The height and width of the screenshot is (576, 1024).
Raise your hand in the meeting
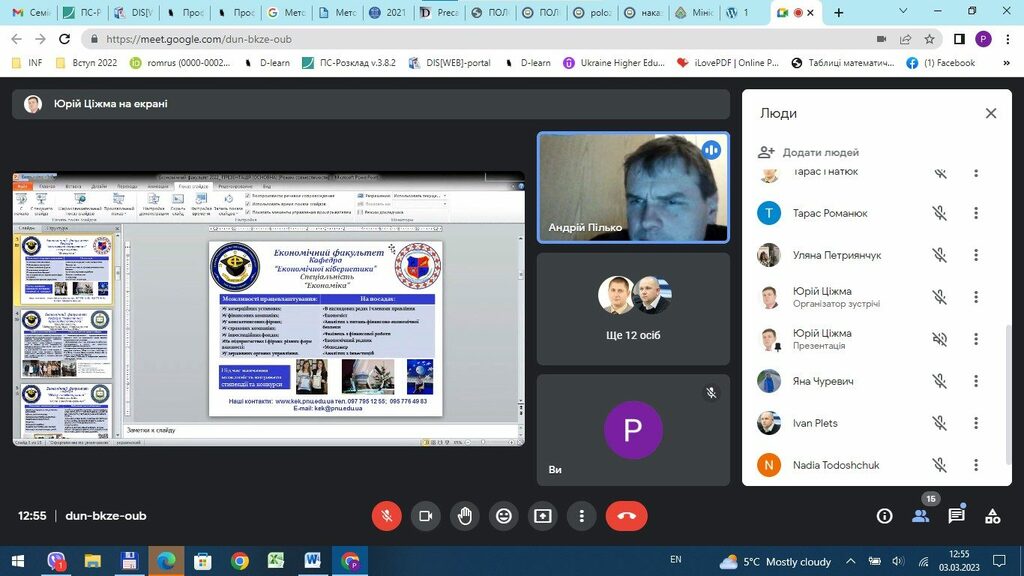(464, 516)
